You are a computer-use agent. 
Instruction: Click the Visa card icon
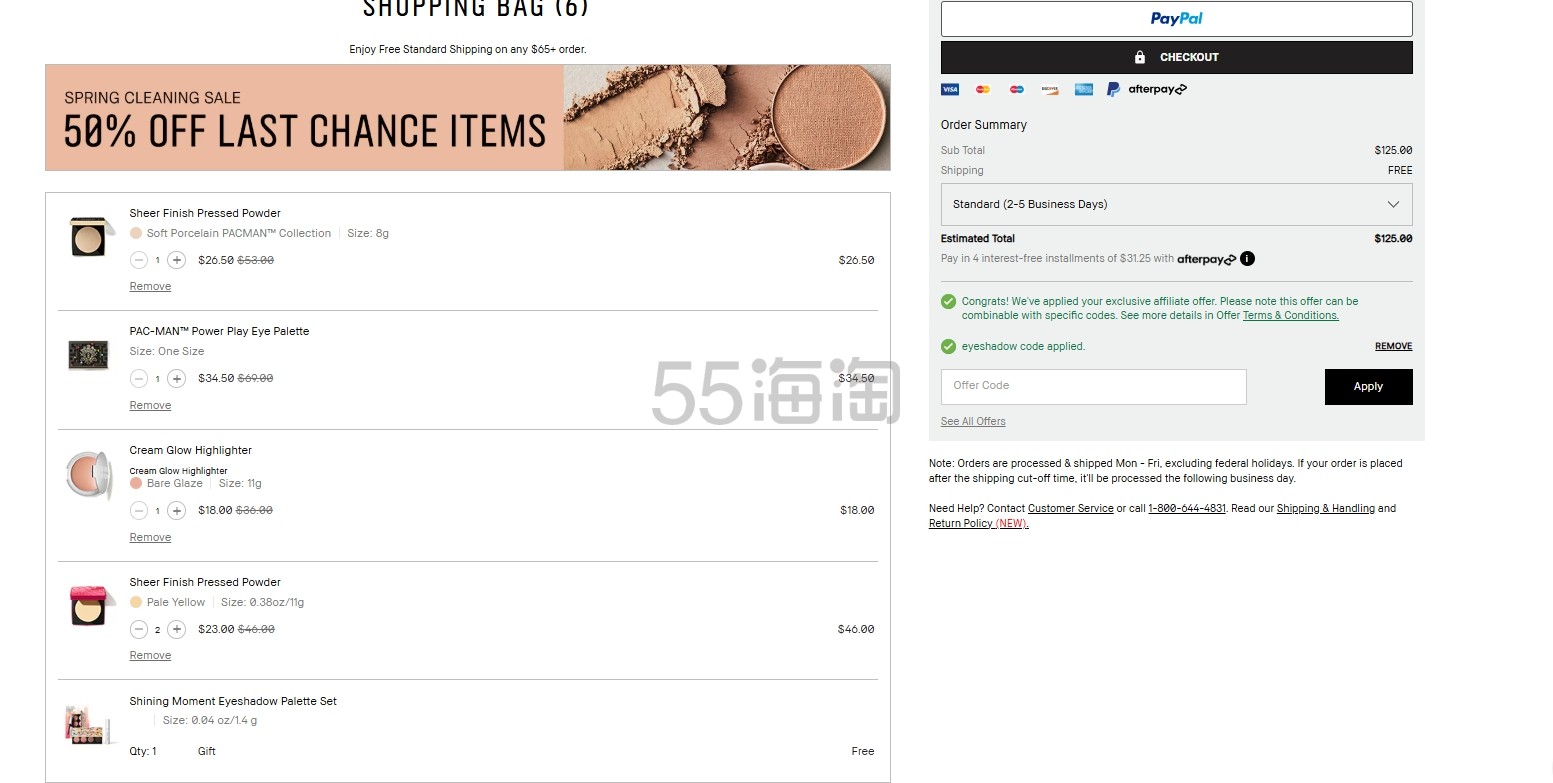click(x=950, y=89)
